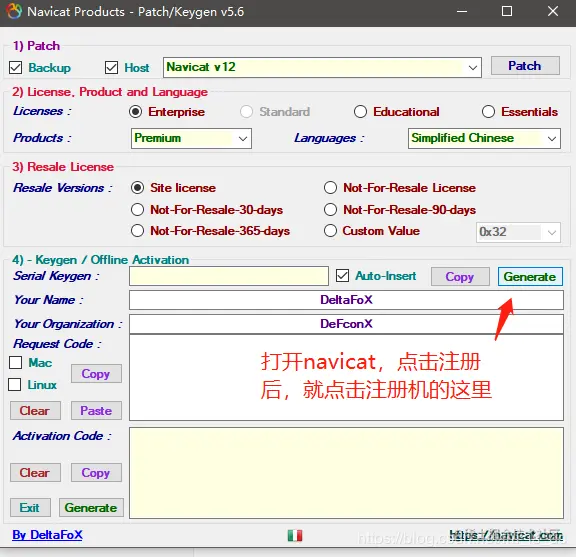
Task: Click the Serial Keygen input field
Action: tap(228, 276)
